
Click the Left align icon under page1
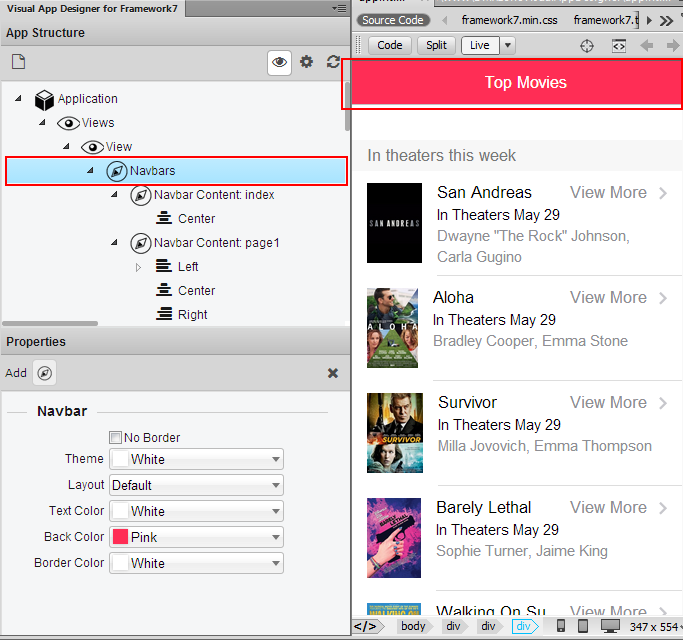pyautogui.click(x=164, y=265)
